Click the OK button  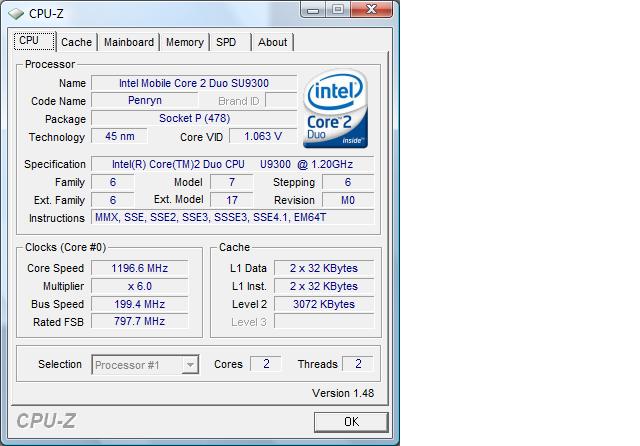coord(351,422)
